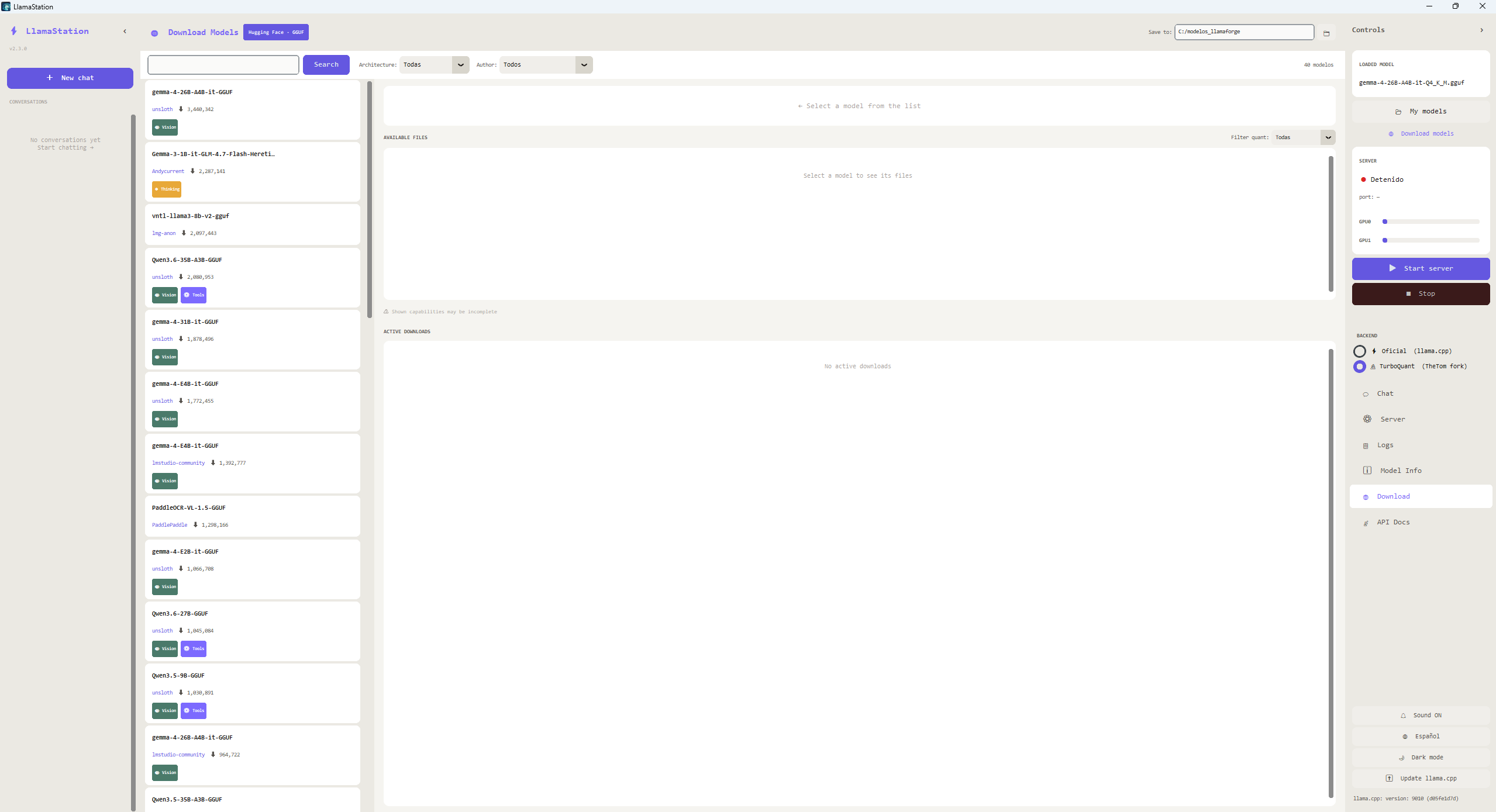Click the GPU1 usage bar
Viewport: 1496px width, 812px height.
coord(1431,240)
